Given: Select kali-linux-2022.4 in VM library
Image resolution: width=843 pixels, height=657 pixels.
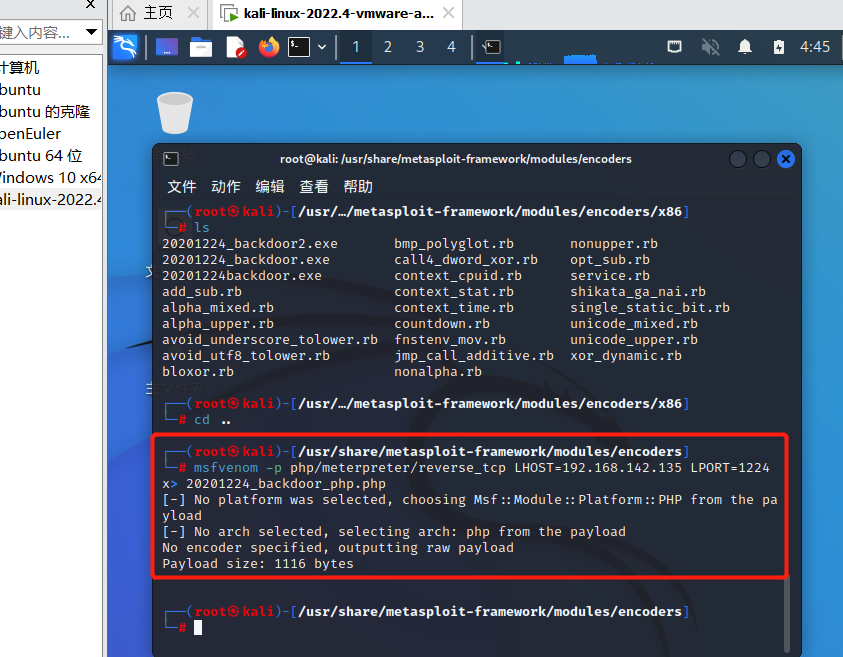Looking at the screenshot, I should point(51,199).
